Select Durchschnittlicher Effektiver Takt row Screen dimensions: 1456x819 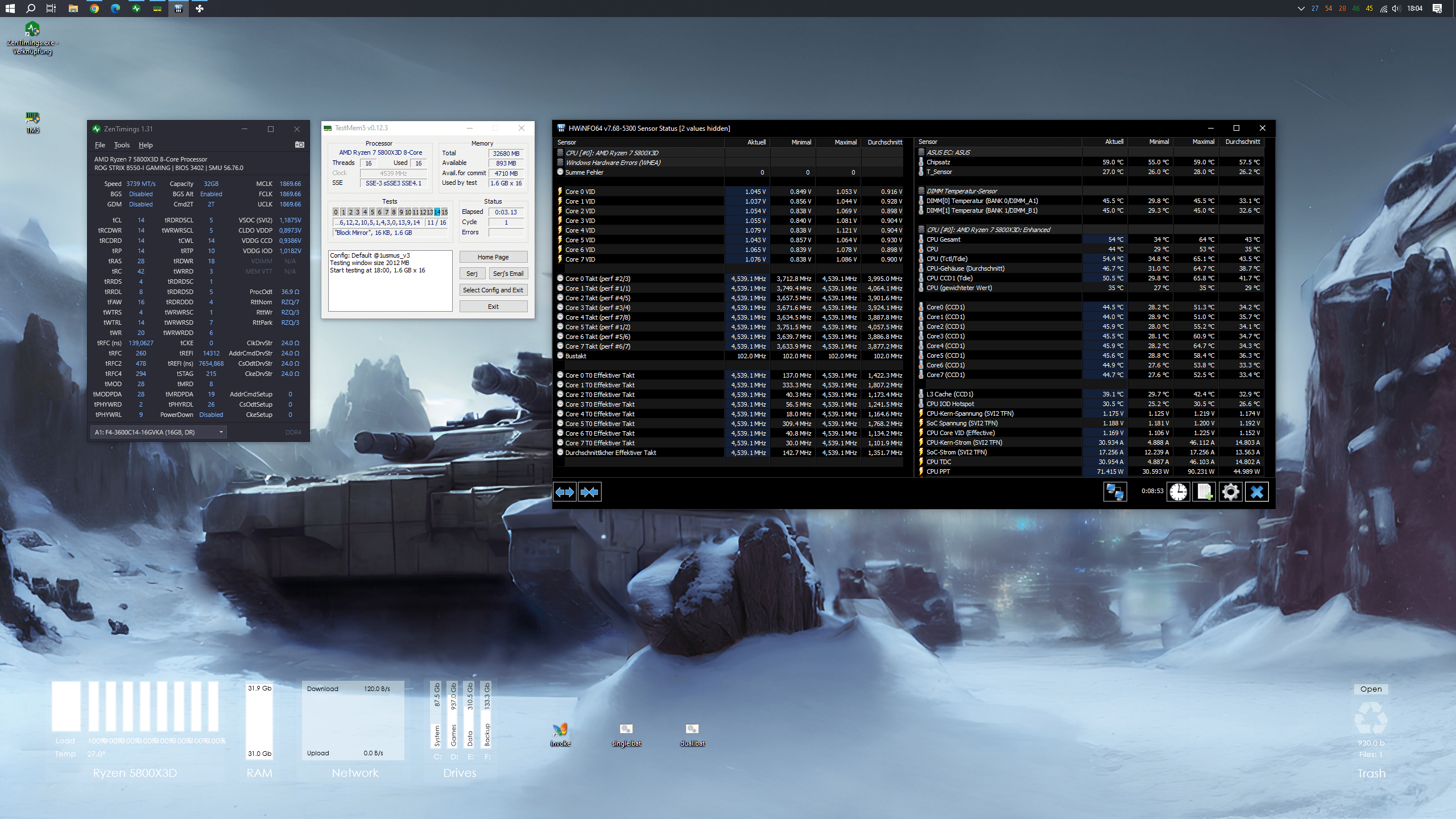coord(729,453)
